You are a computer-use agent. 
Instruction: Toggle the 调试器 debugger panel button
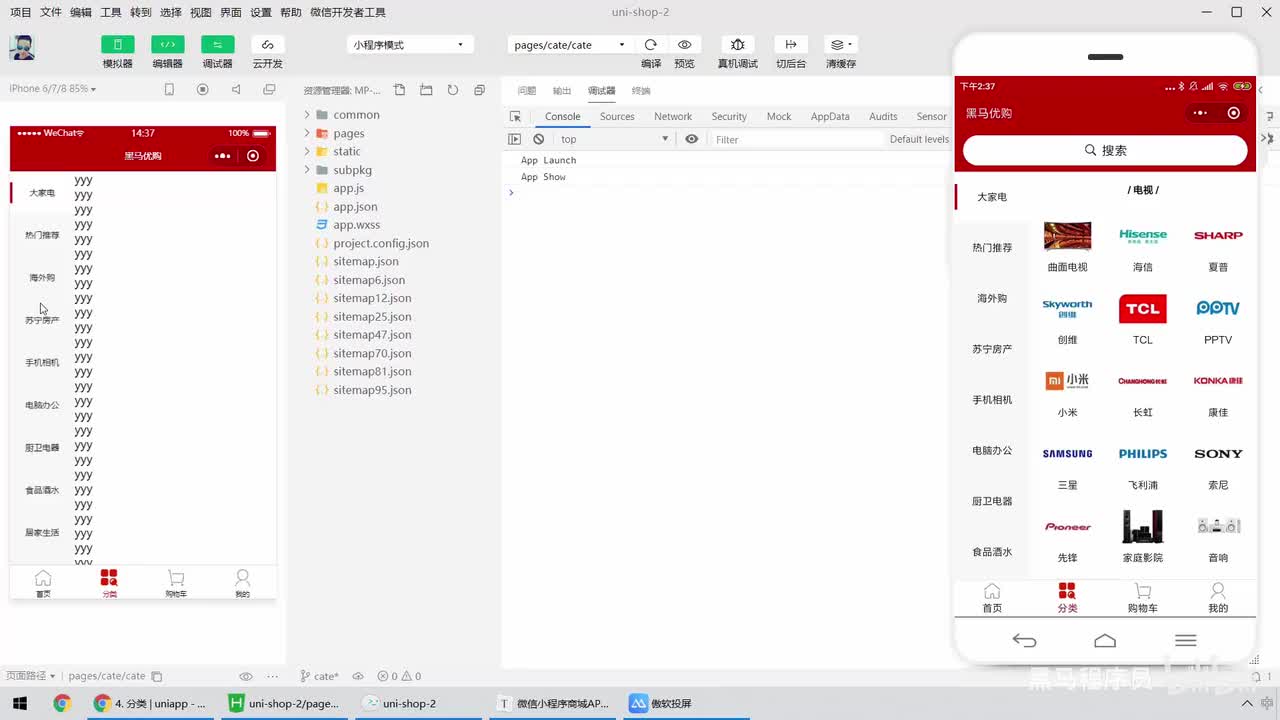pyautogui.click(x=217, y=45)
